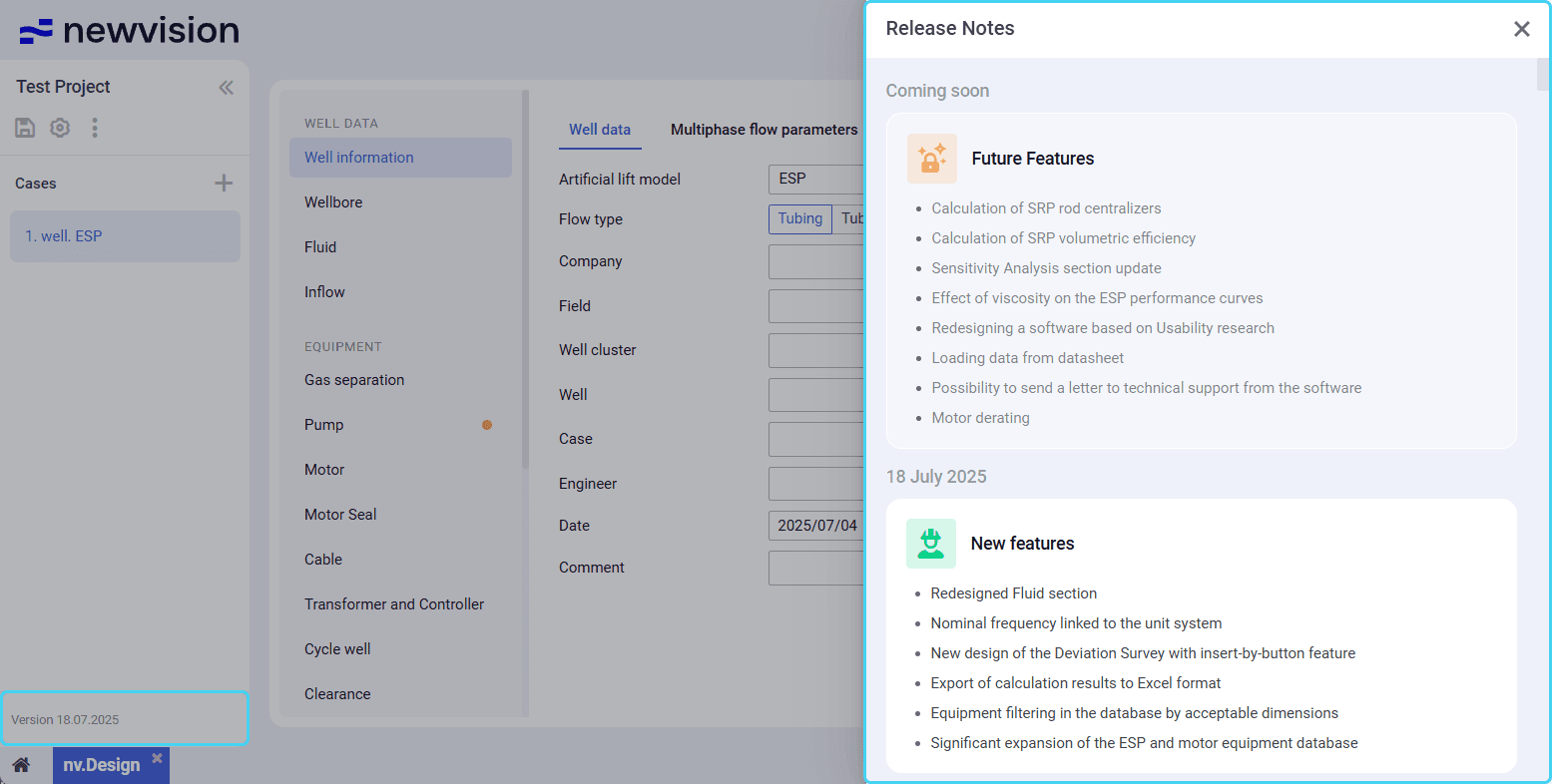Screen dimensions: 1552x784
Task: Close the Release Notes panel
Action: [x=1521, y=29]
